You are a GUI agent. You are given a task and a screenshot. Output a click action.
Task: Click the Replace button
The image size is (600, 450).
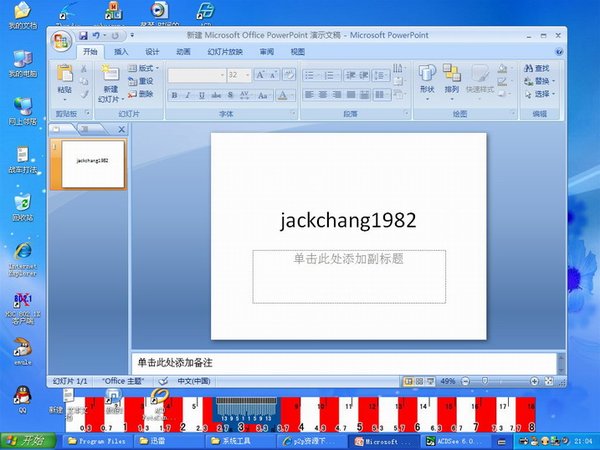point(539,81)
